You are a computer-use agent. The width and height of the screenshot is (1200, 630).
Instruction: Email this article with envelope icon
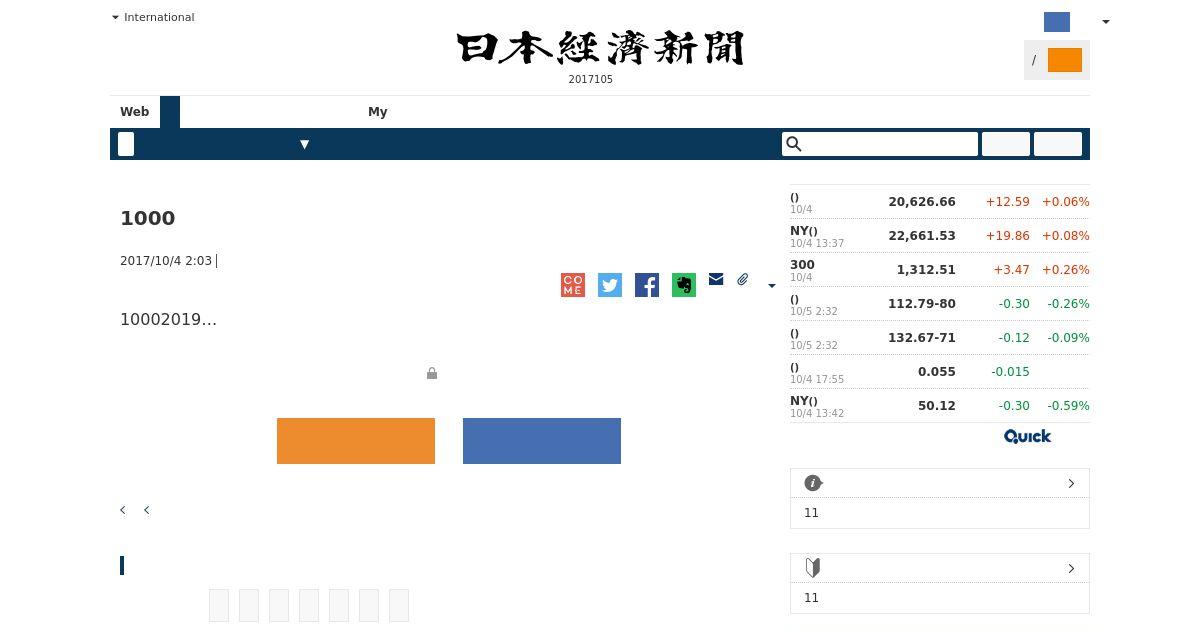tap(716, 279)
